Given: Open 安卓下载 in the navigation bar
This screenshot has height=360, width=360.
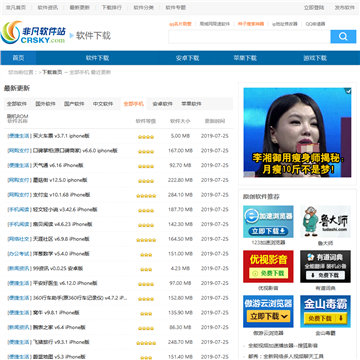Looking at the screenshot, I should [x=187, y=58].
